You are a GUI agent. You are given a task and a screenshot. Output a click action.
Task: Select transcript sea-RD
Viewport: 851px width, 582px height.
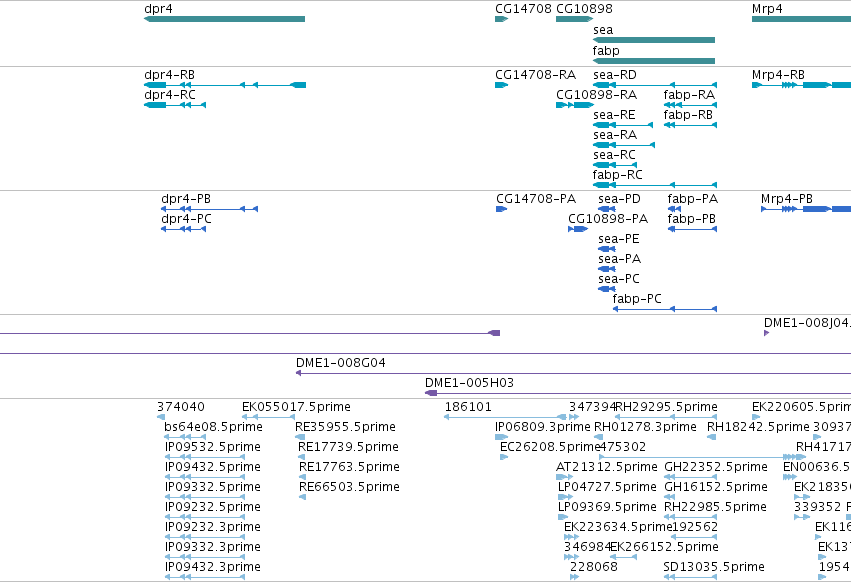[x=655, y=85]
